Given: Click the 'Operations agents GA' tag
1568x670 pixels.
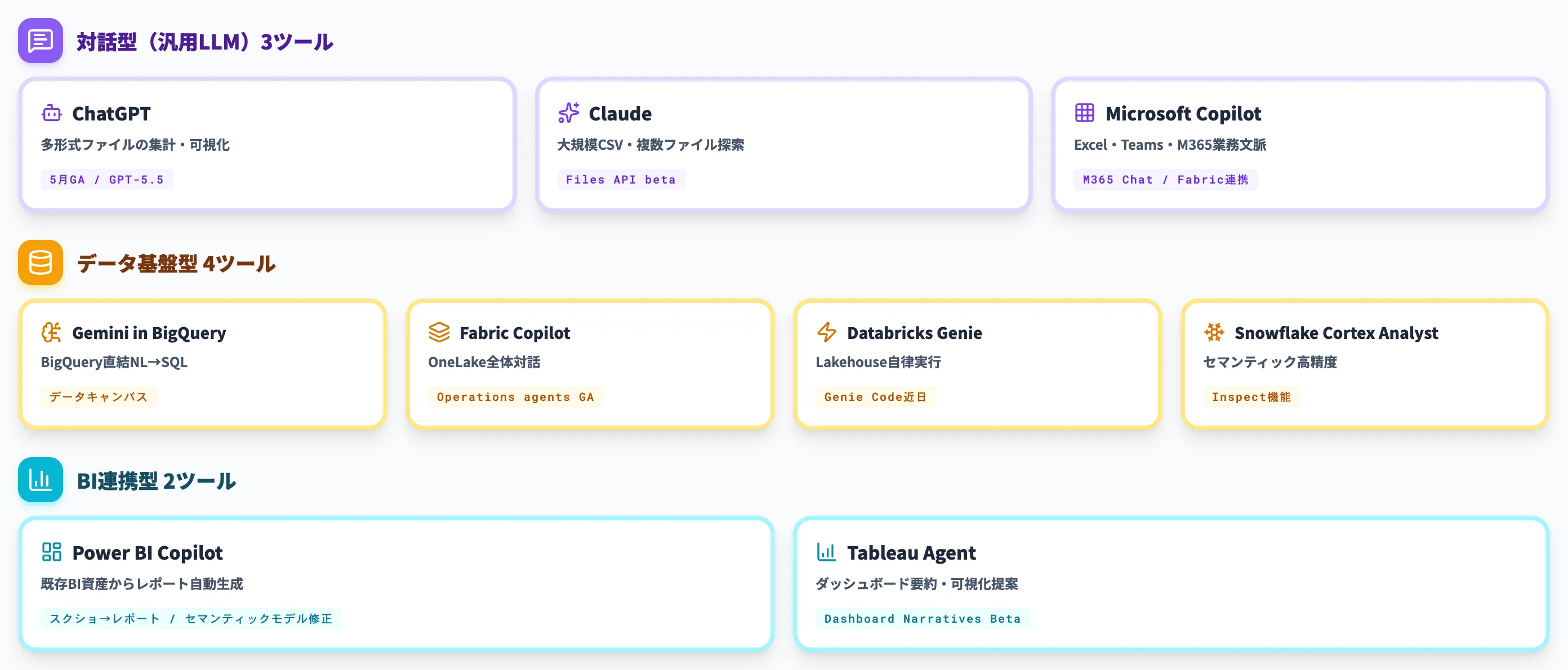Looking at the screenshot, I should click(515, 397).
